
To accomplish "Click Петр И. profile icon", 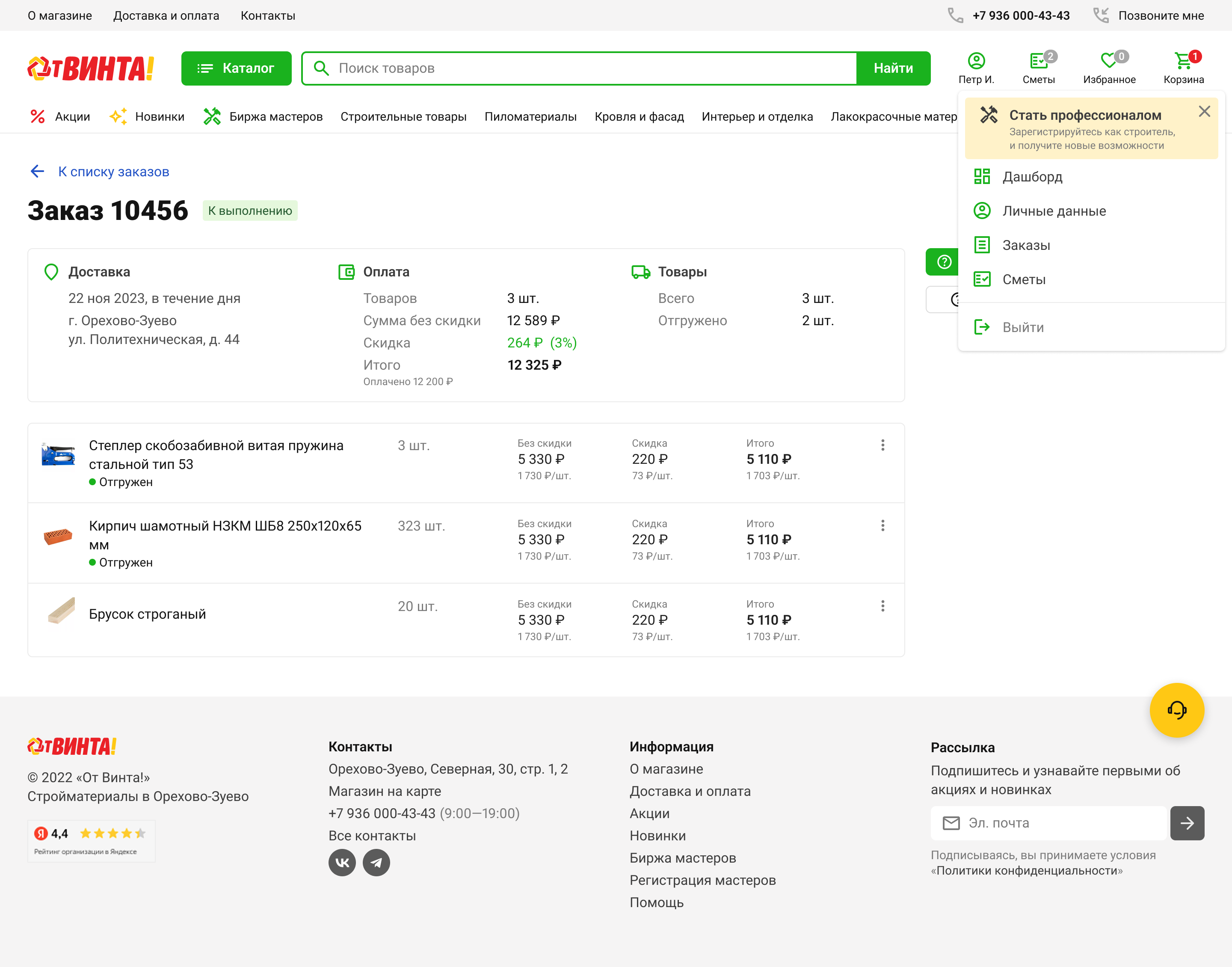I will click(x=976, y=62).
